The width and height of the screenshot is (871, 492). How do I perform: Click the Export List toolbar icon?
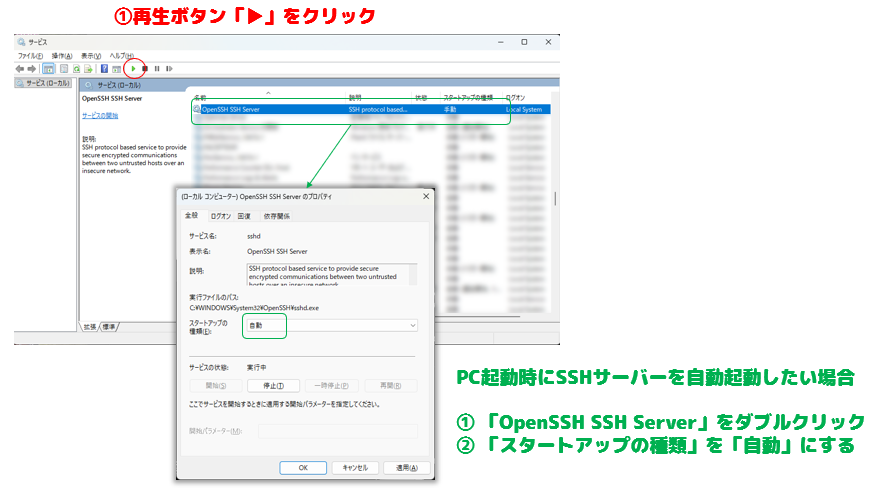point(88,69)
